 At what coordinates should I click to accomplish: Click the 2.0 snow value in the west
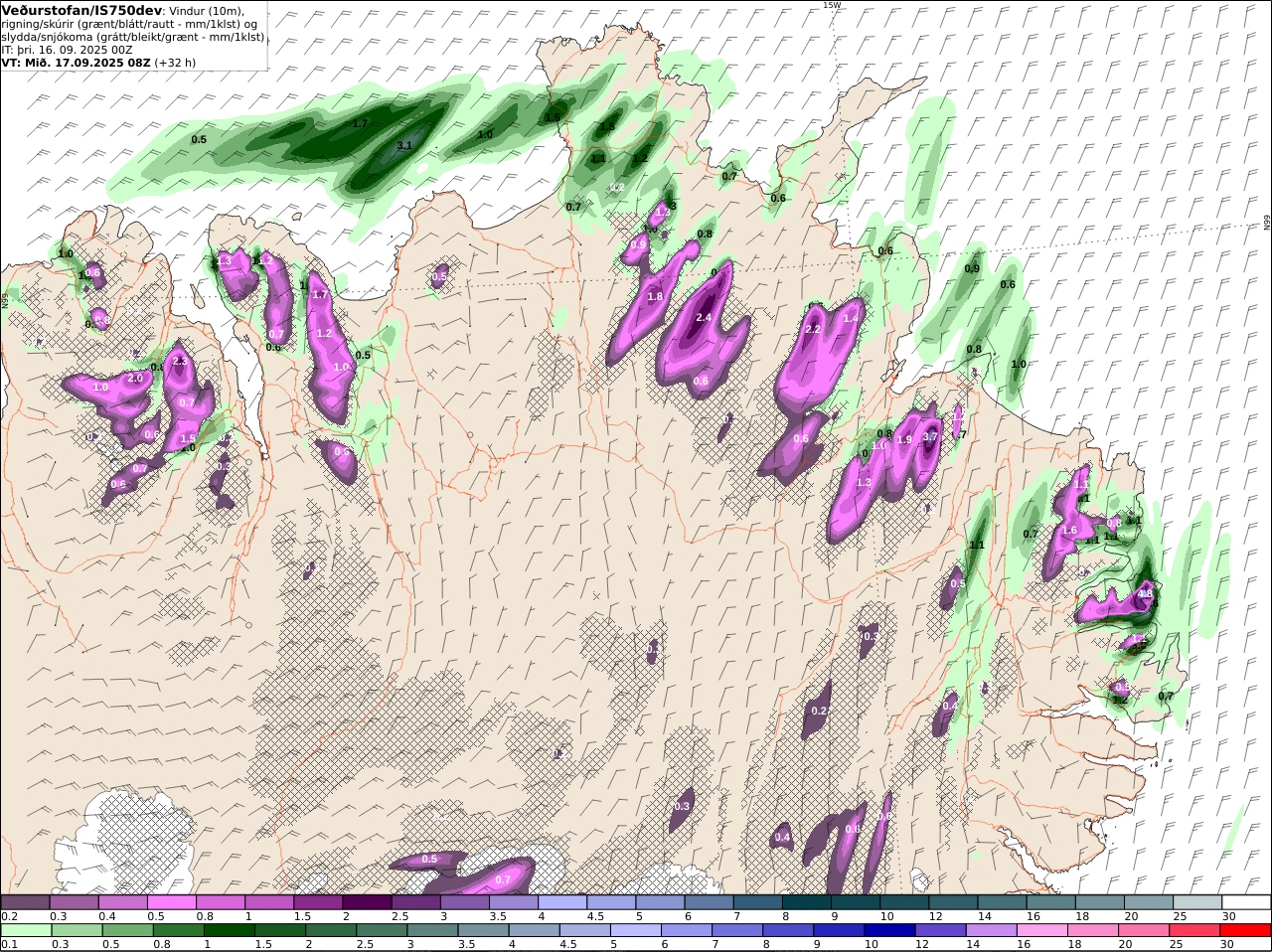(x=136, y=379)
